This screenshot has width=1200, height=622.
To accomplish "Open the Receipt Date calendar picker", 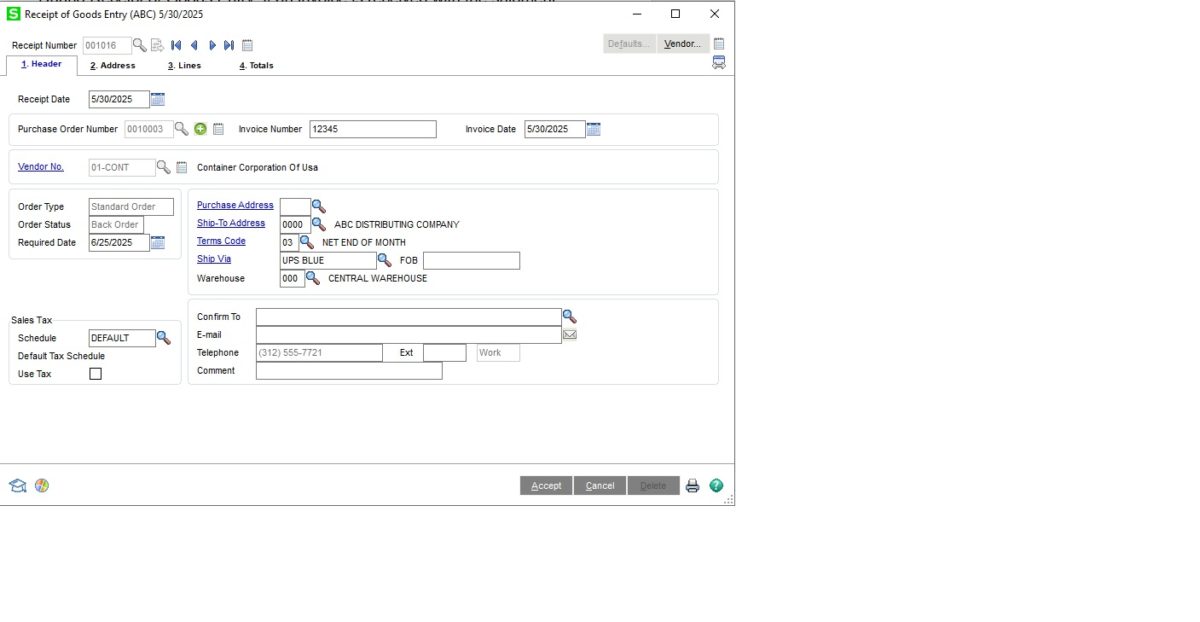I will [158, 99].
